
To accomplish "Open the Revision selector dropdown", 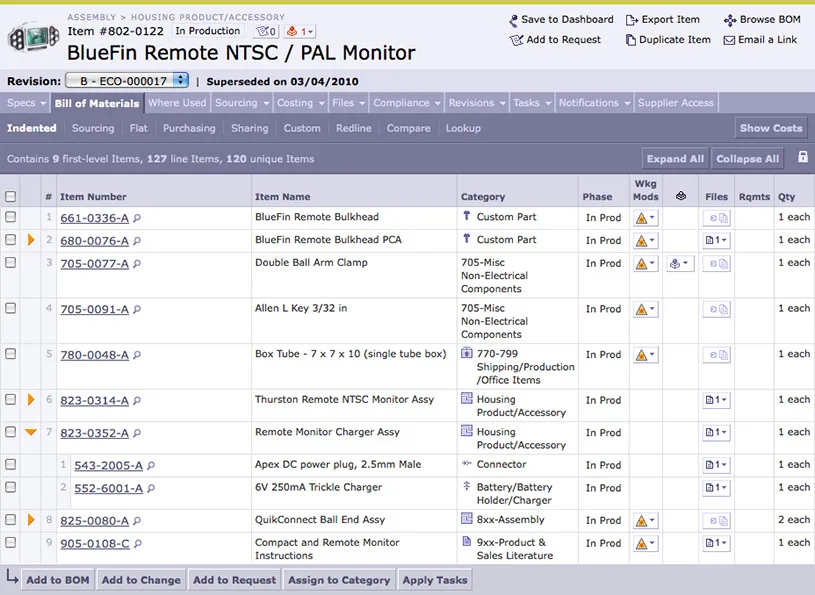I will 125,81.
